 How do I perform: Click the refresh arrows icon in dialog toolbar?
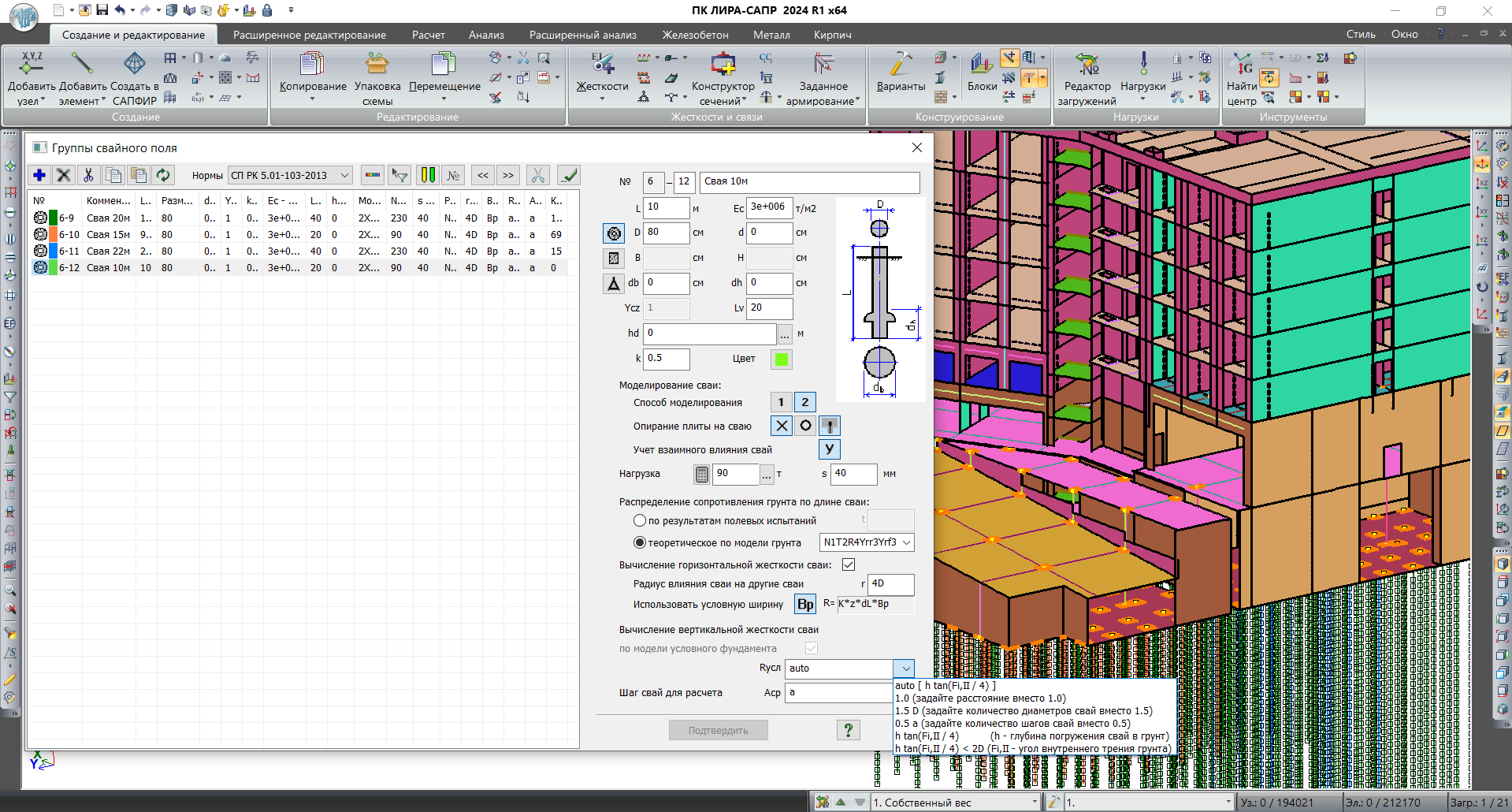tap(163, 175)
